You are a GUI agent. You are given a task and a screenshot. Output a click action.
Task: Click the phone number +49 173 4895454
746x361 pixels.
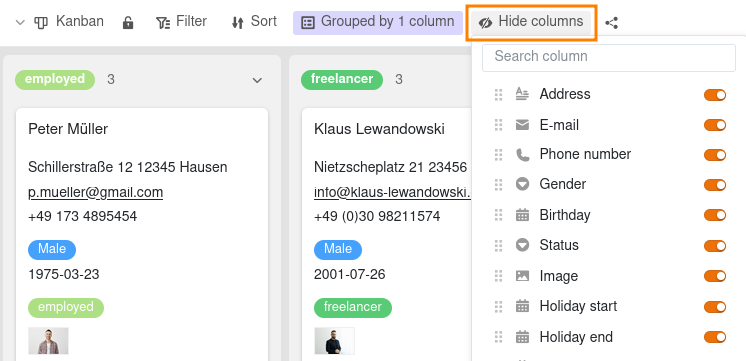[82, 217]
